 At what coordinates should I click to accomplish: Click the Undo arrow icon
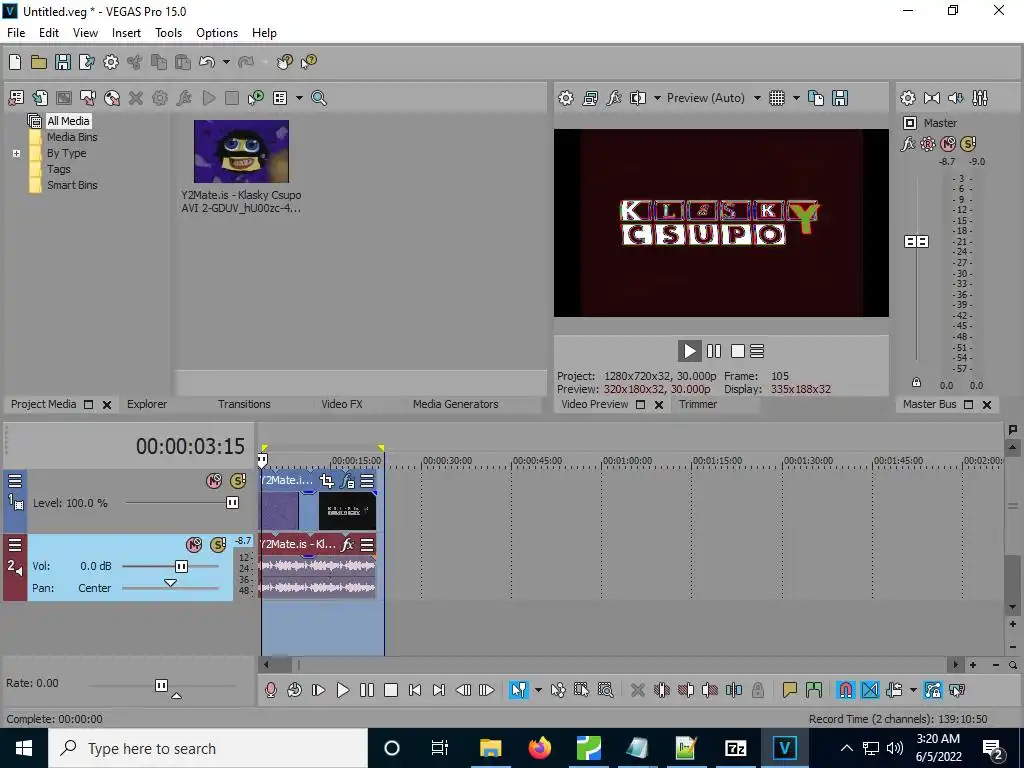[207, 62]
